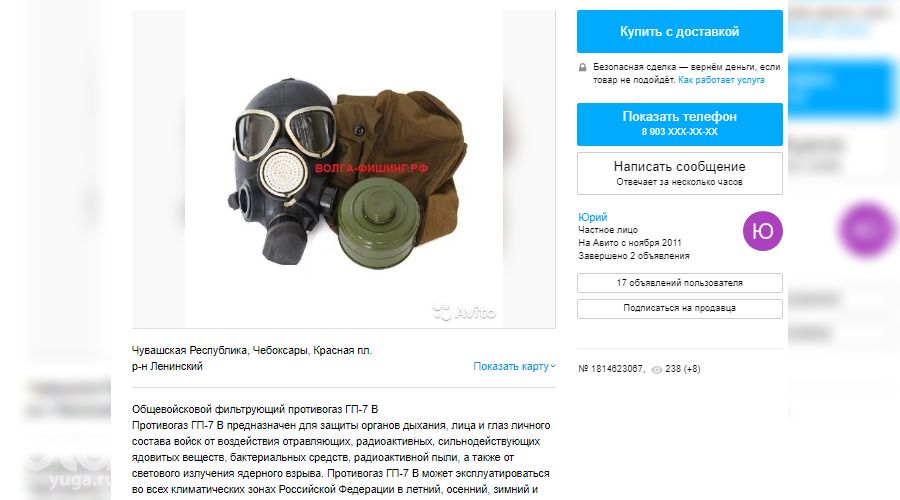The image size is (900, 500).
Task: Click the gray left edge of photo gallery
Action: tap(158, 169)
